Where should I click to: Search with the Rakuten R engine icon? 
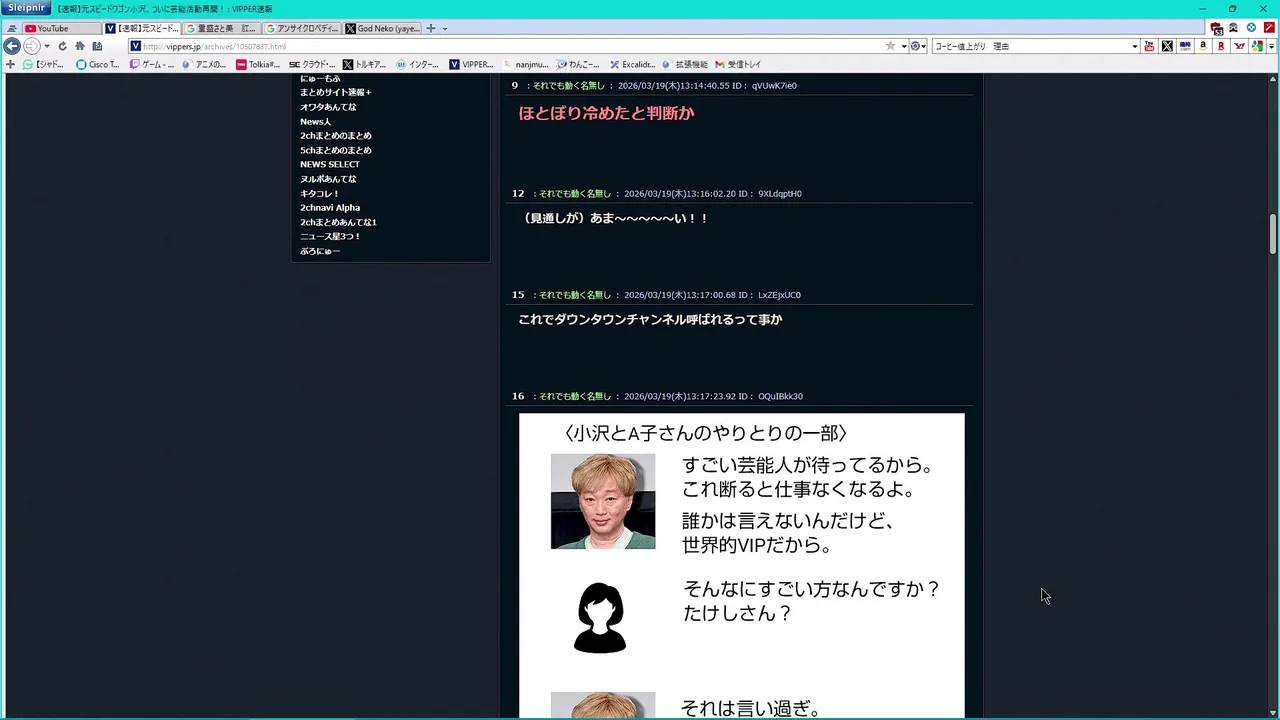1221,46
